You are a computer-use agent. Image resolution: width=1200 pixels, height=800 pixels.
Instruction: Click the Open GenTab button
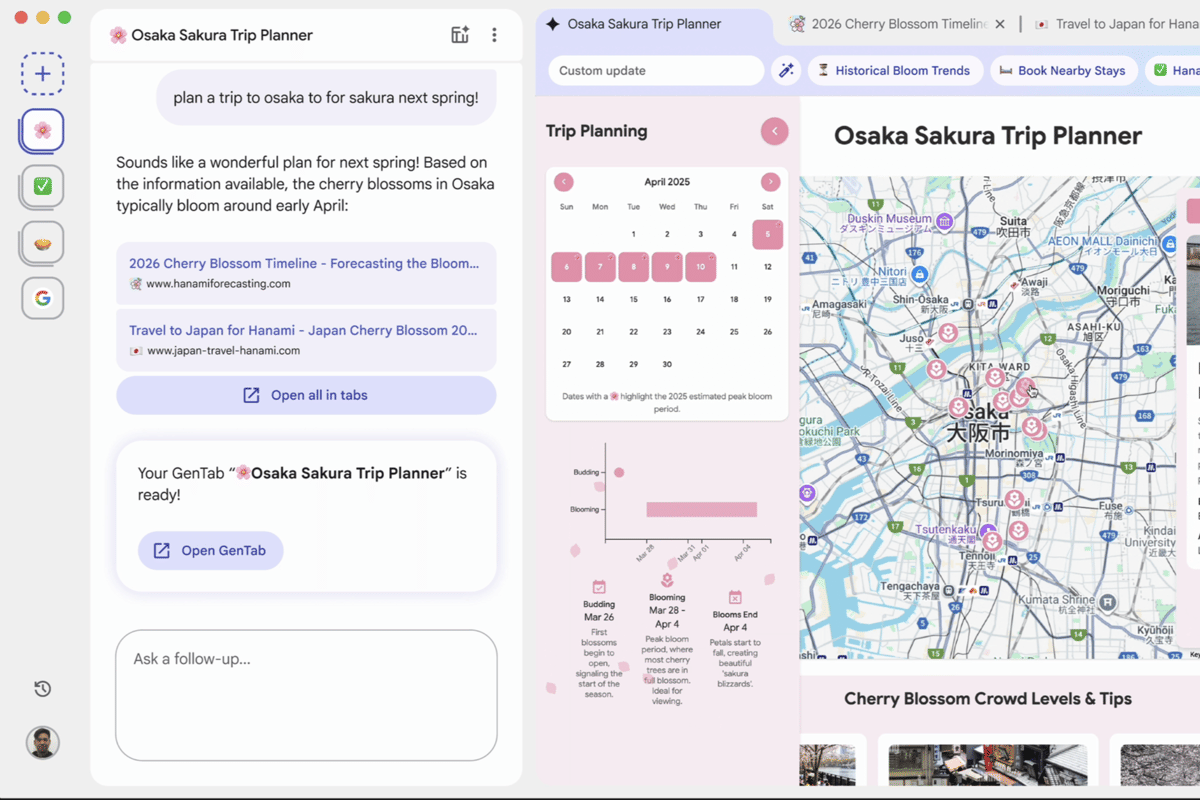tap(210, 550)
